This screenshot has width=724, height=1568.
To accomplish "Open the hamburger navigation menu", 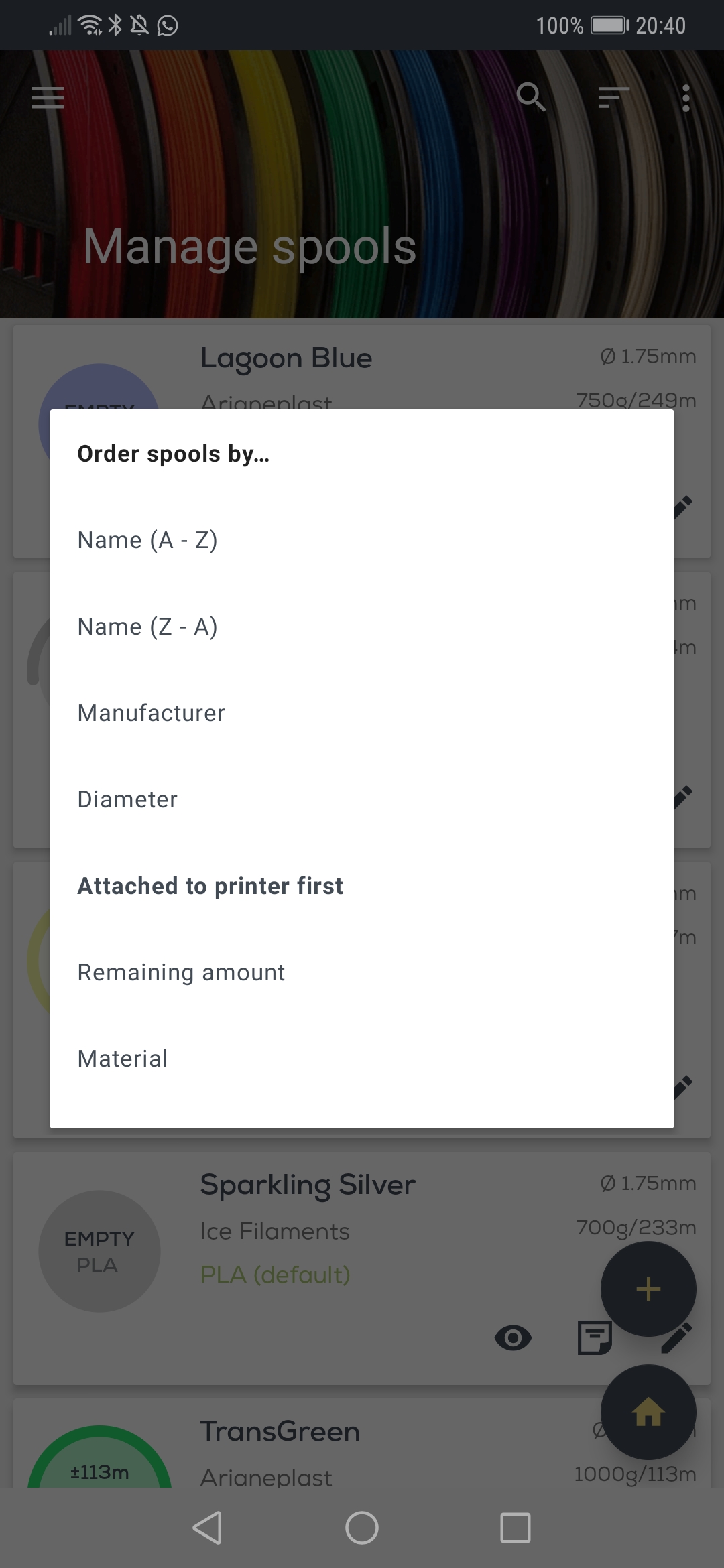I will pyautogui.click(x=48, y=98).
